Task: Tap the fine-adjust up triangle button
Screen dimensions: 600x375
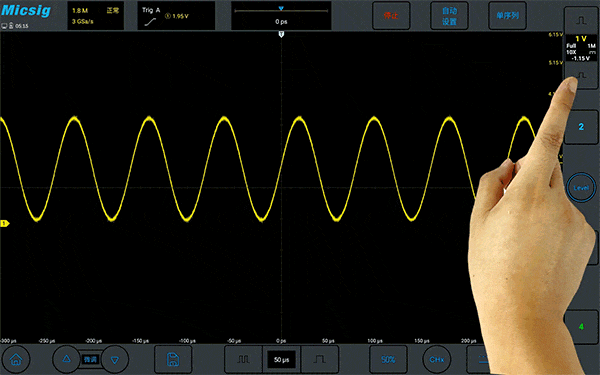Action: click(x=66, y=359)
